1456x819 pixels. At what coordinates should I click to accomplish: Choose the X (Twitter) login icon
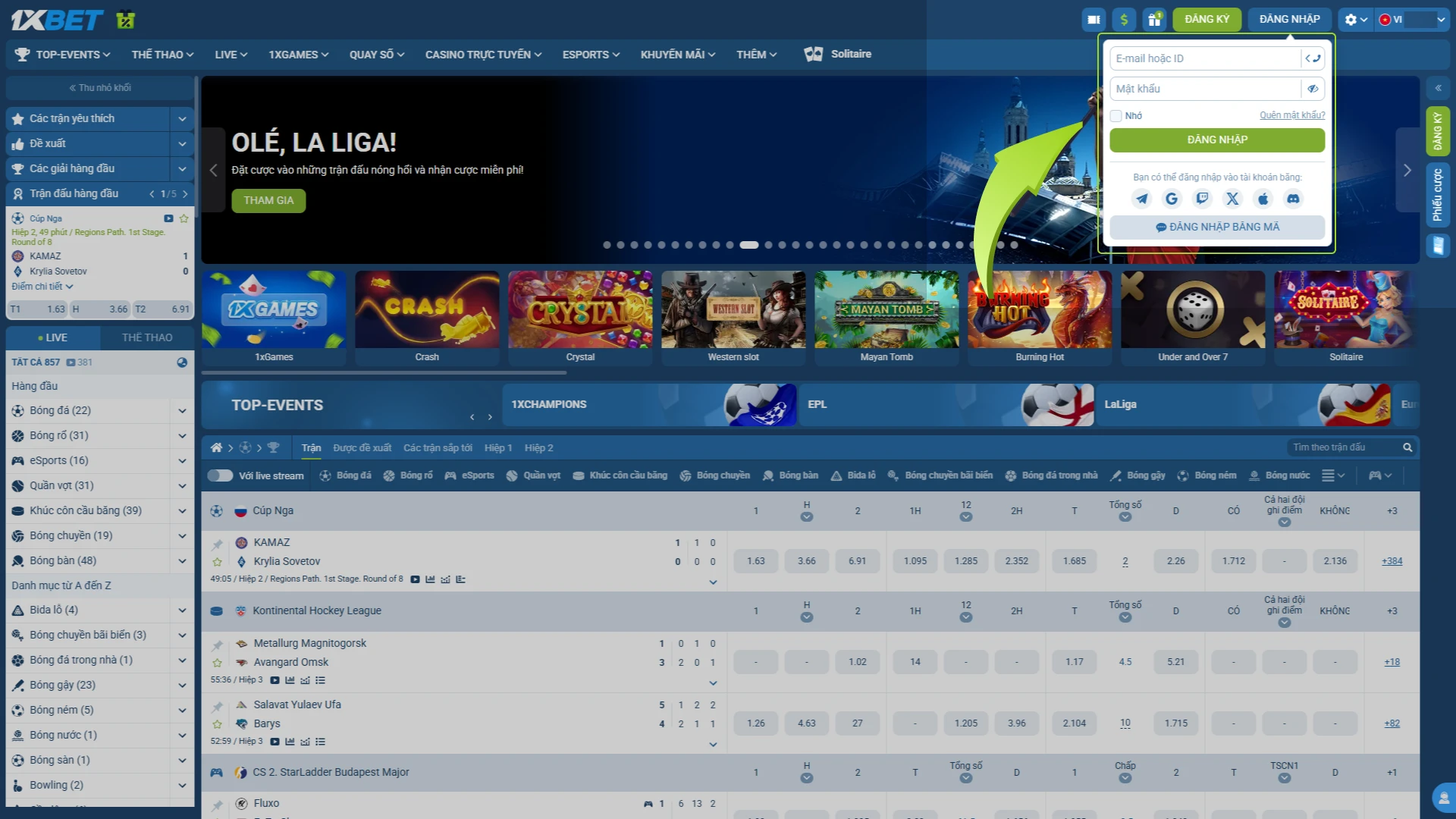coord(1232,199)
